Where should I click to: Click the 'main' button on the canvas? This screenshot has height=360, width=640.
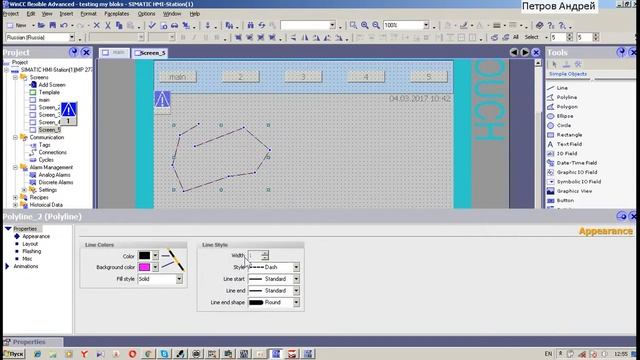click(178, 77)
